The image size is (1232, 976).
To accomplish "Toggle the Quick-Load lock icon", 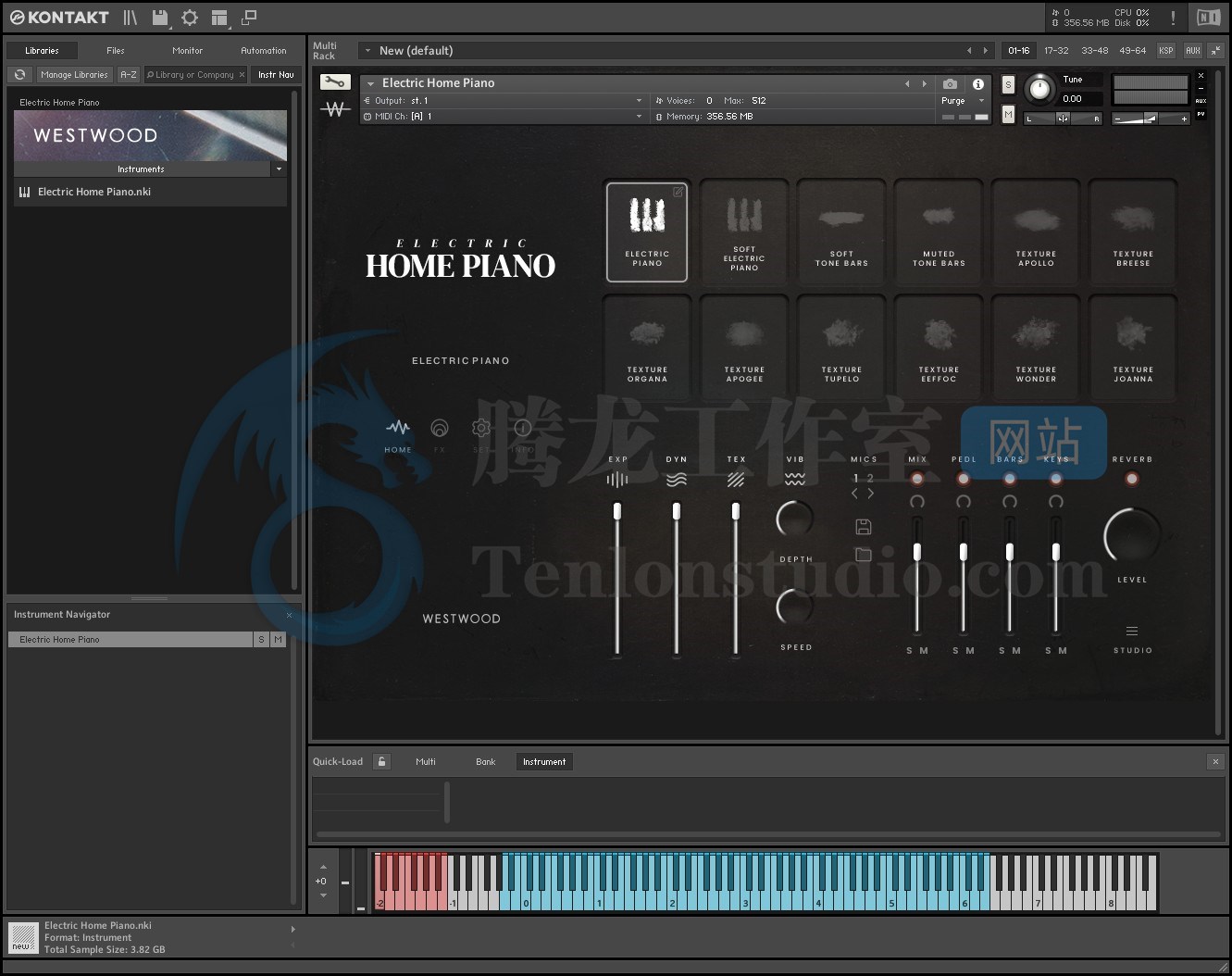I will click(x=381, y=761).
